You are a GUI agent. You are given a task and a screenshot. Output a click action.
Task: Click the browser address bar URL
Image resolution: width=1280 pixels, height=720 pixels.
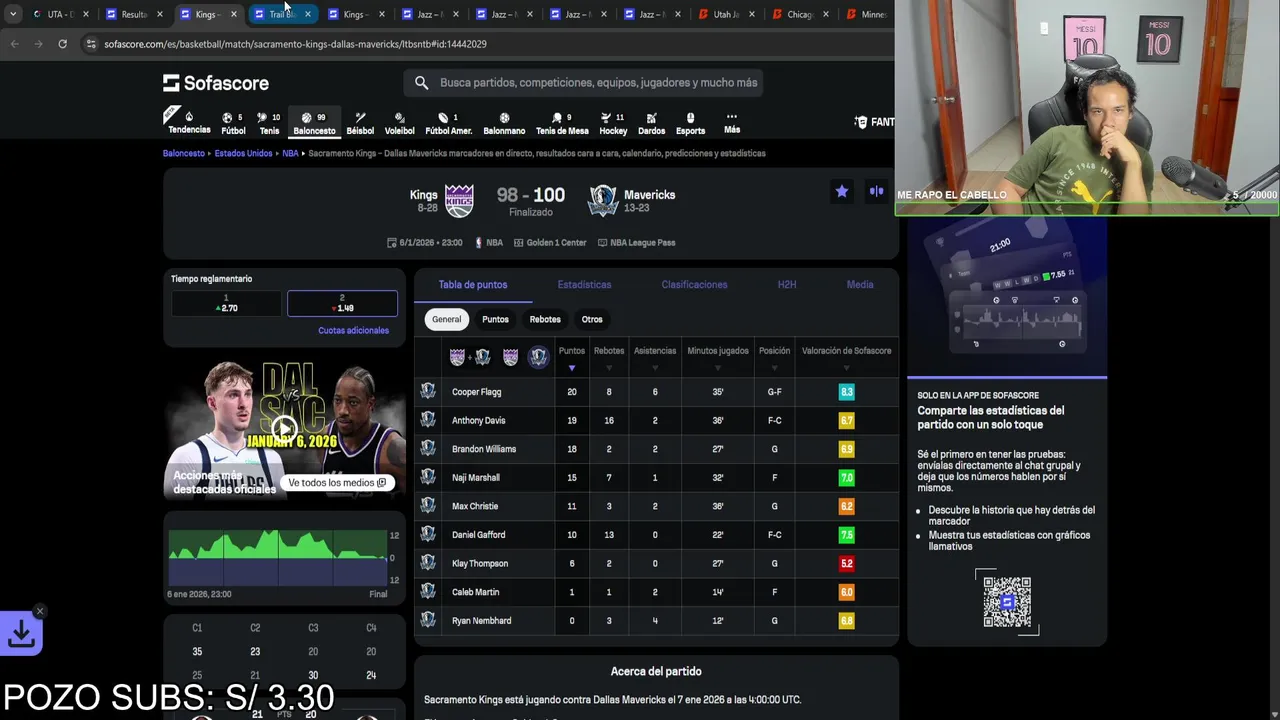(296, 44)
